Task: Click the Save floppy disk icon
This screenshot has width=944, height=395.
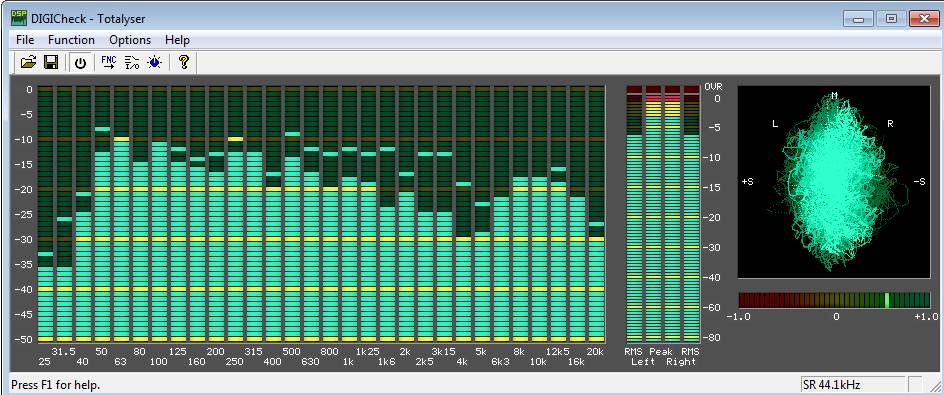Action: pos(51,62)
